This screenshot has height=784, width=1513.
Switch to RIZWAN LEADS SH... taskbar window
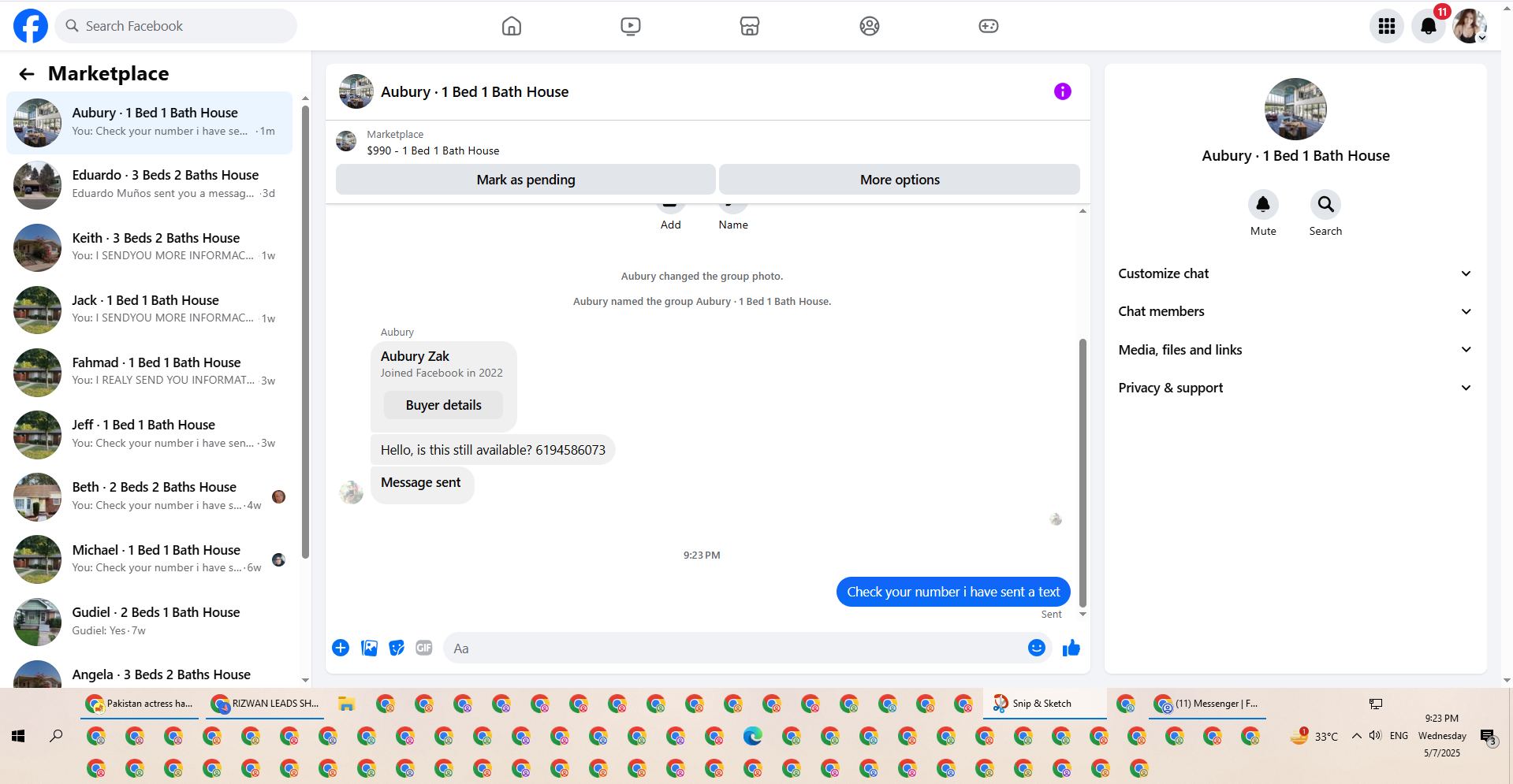pos(266,704)
